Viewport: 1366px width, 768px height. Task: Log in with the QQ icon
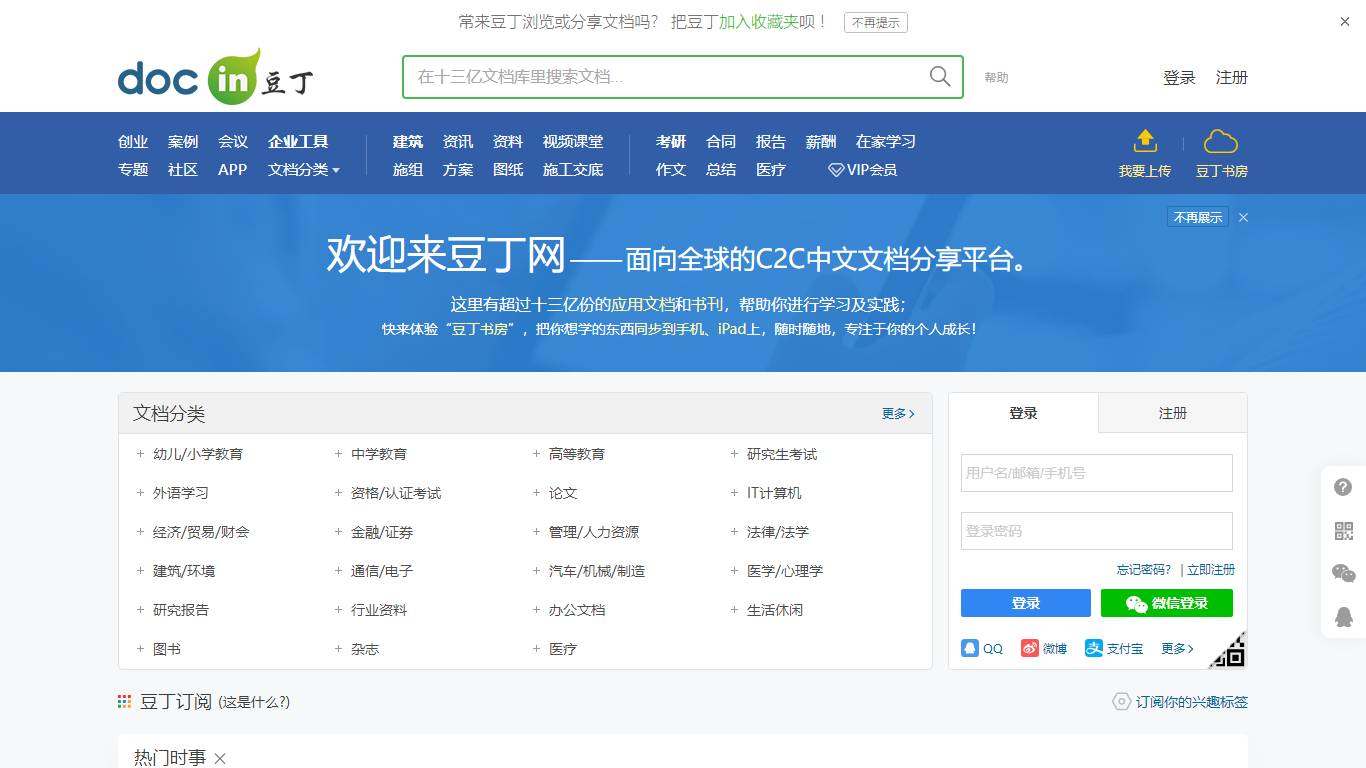[971, 648]
